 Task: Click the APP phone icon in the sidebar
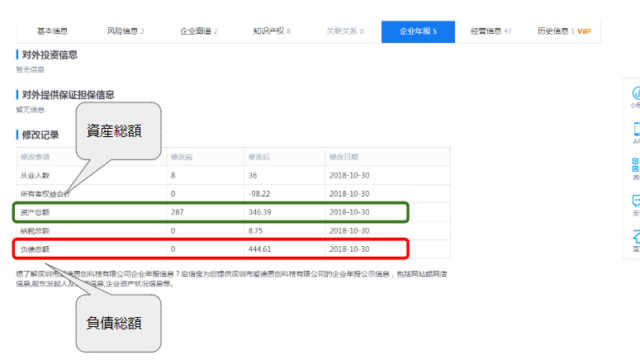point(636,129)
